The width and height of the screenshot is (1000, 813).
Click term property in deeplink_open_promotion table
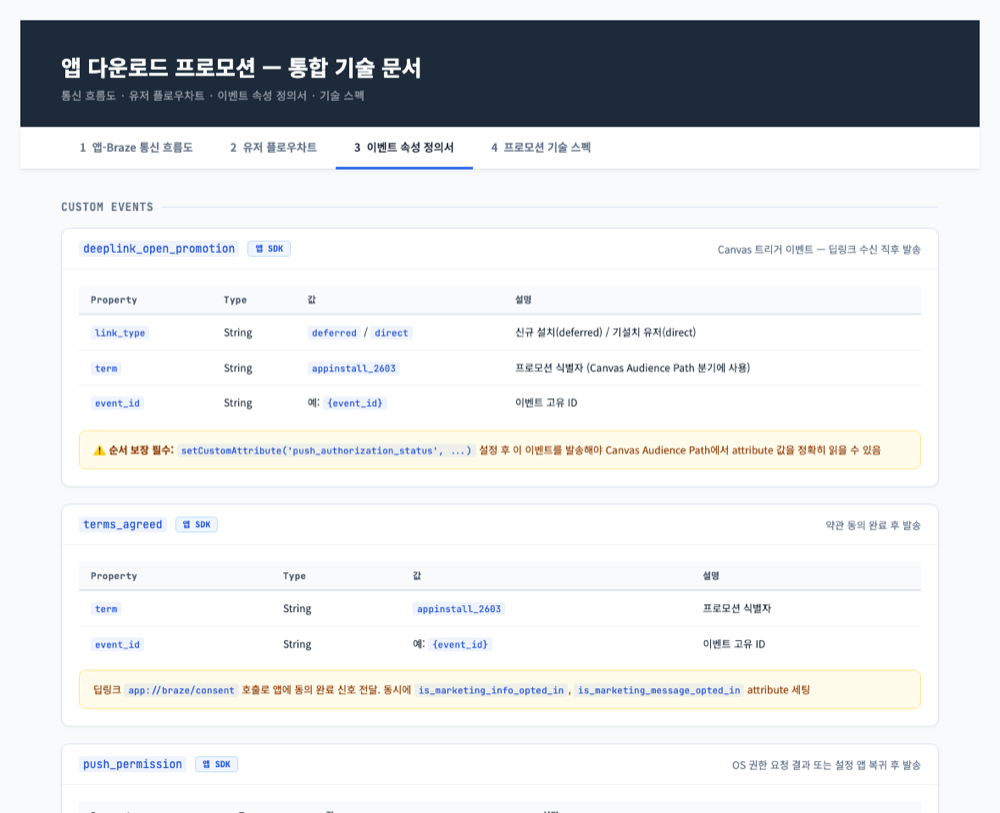click(x=106, y=369)
